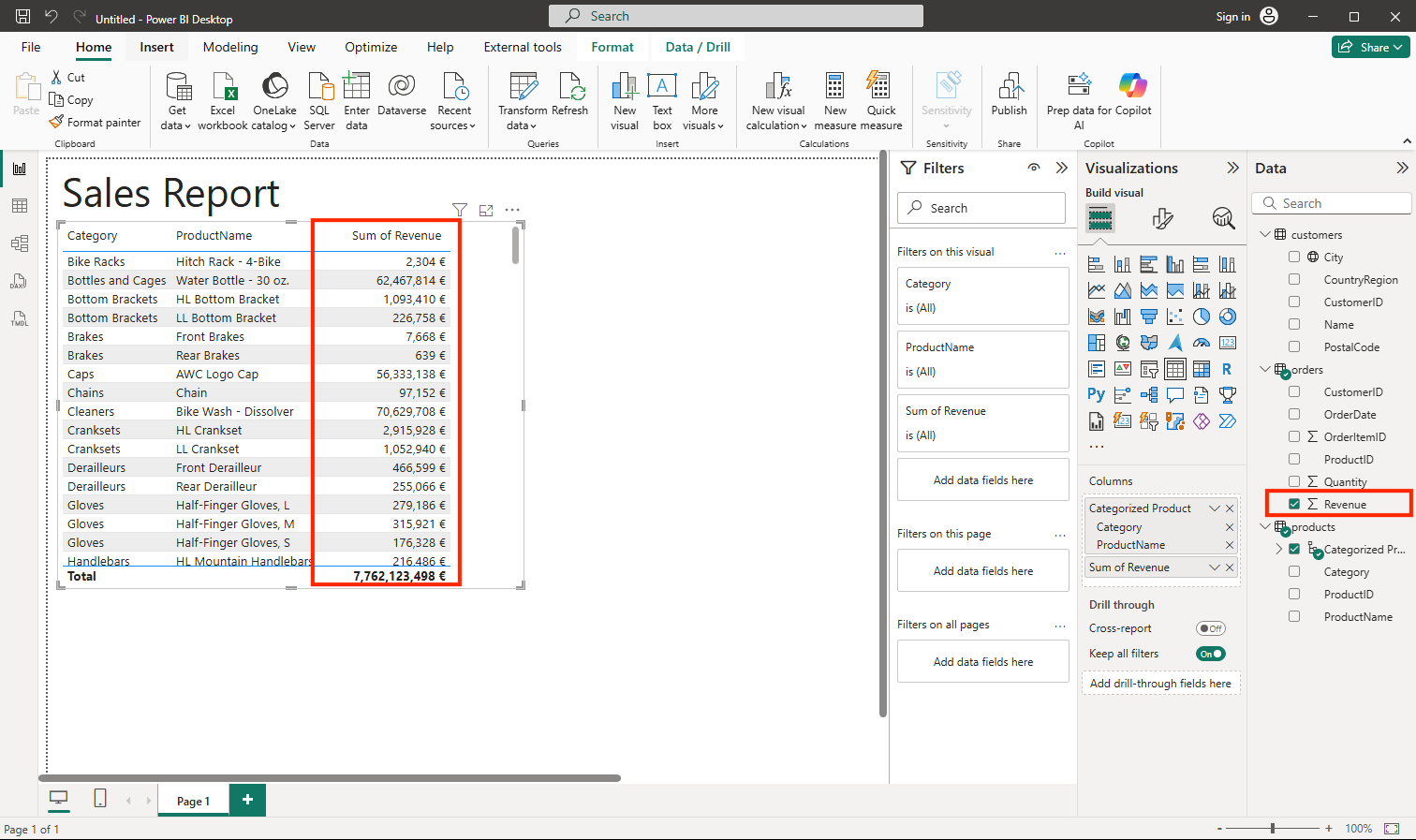Choose the card visual with 123

pos(1228,343)
